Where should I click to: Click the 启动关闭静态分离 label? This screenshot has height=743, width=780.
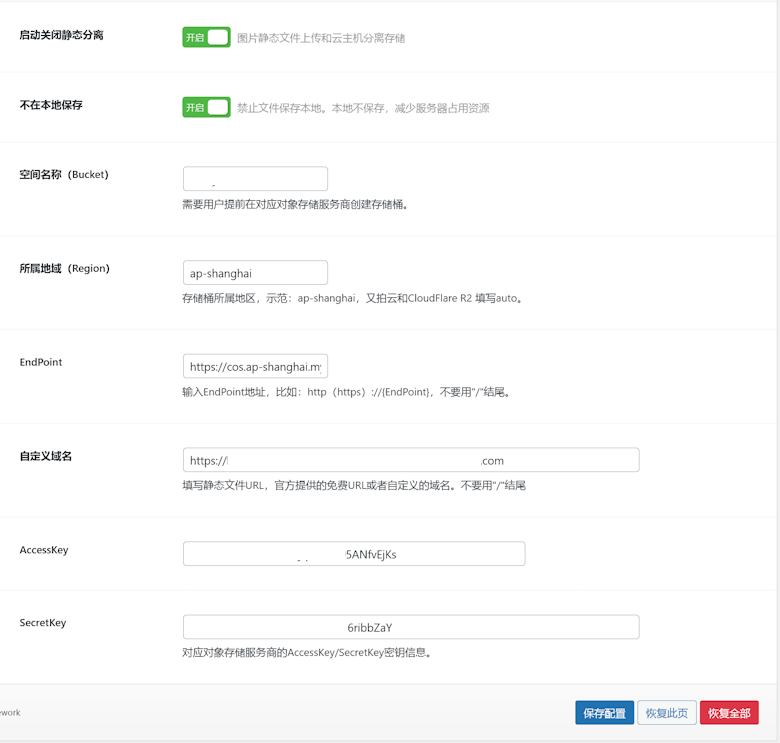pyautogui.click(x=61, y=35)
